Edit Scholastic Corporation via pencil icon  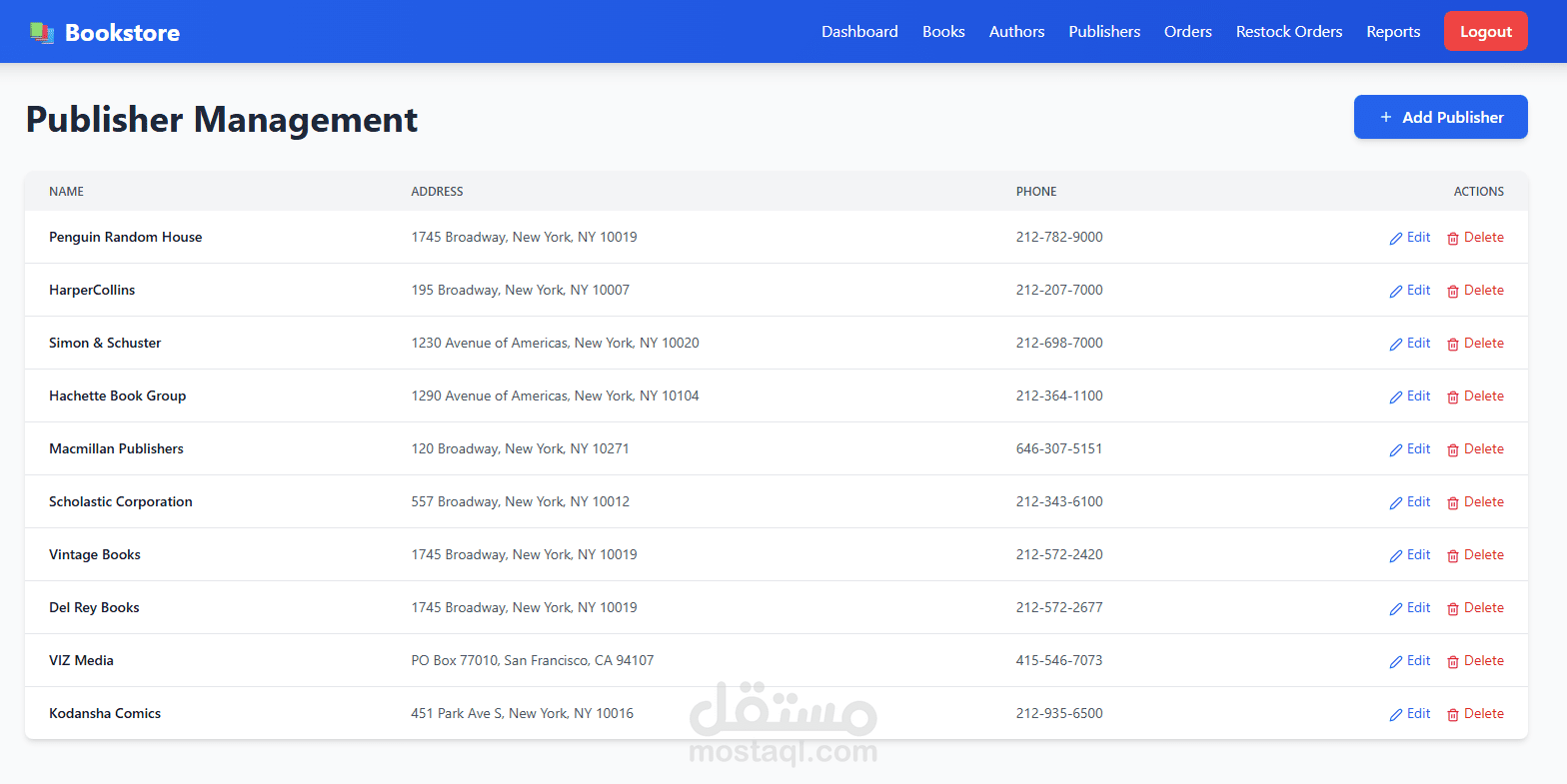[1396, 503]
